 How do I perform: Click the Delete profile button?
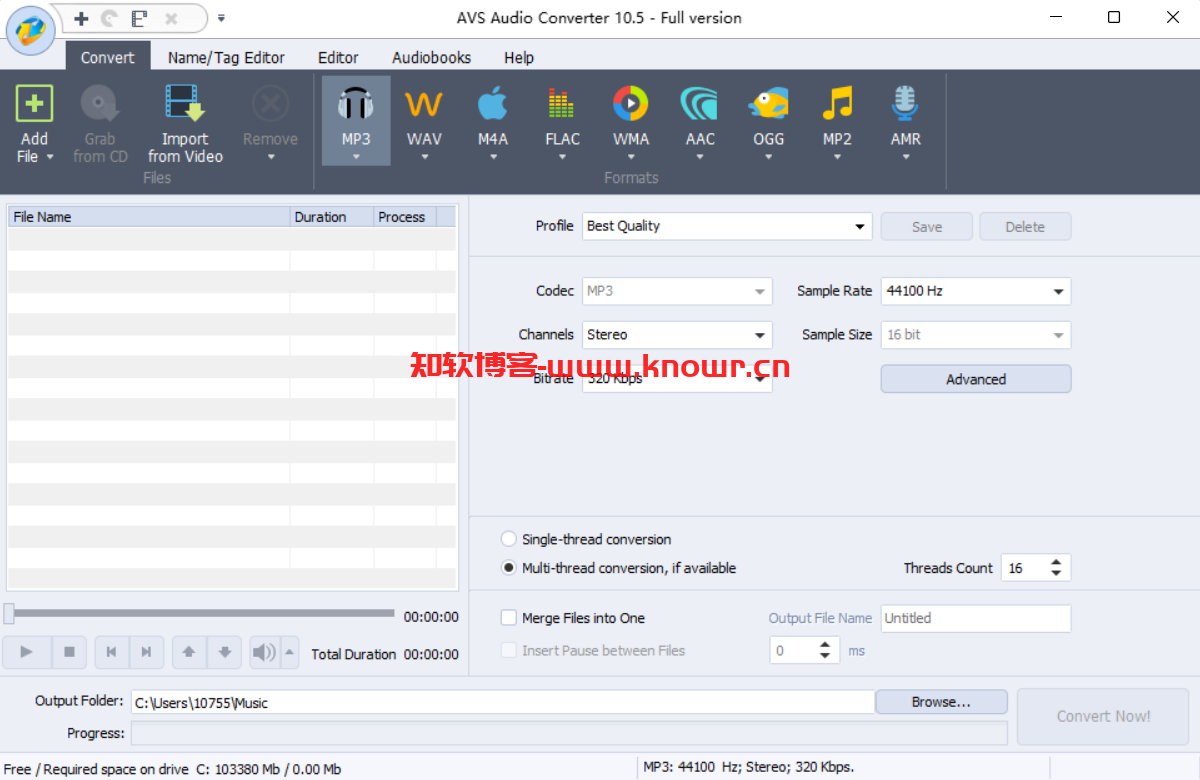(x=1025, y=227)
